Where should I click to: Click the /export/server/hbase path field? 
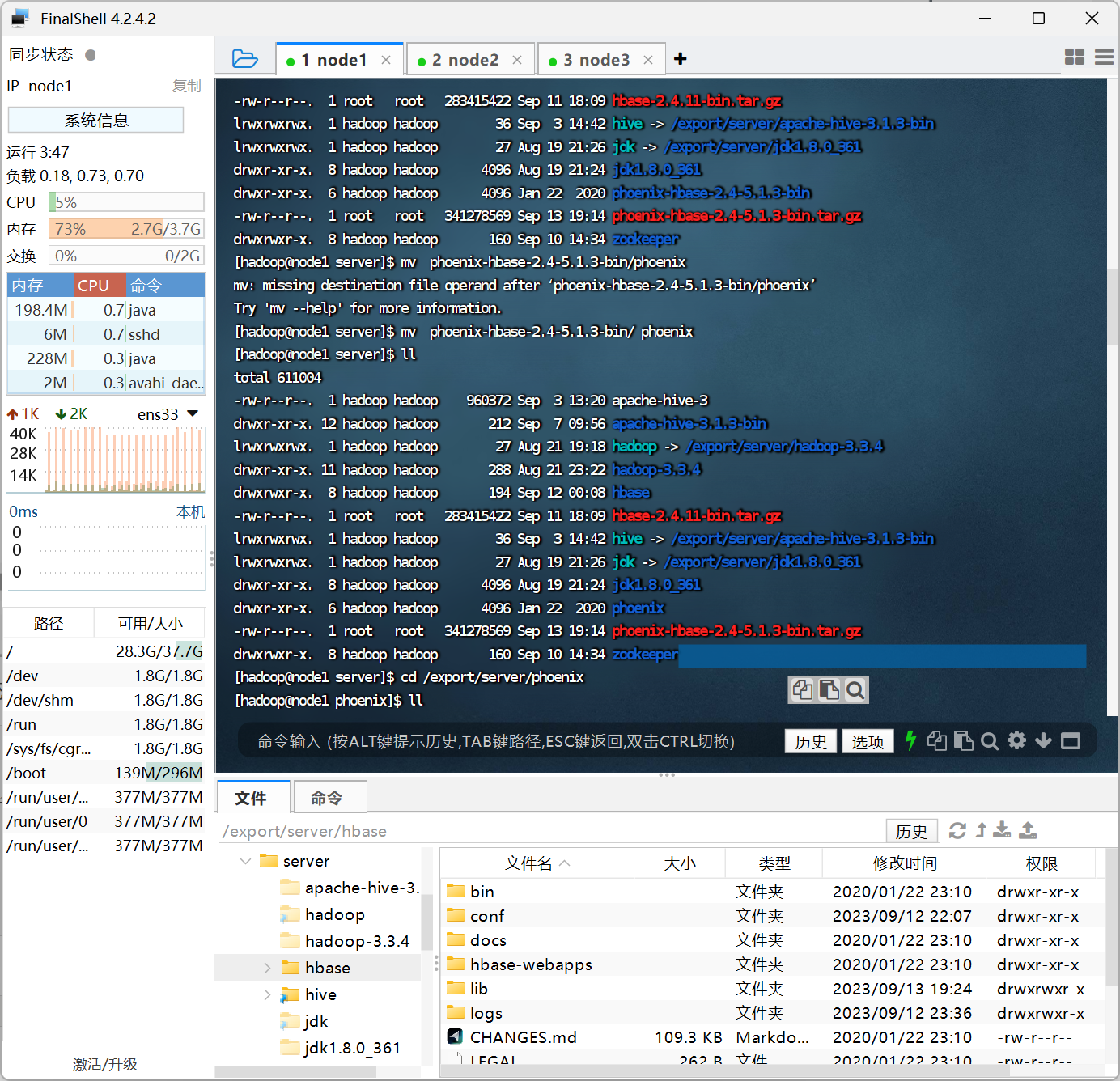(550, 831)
